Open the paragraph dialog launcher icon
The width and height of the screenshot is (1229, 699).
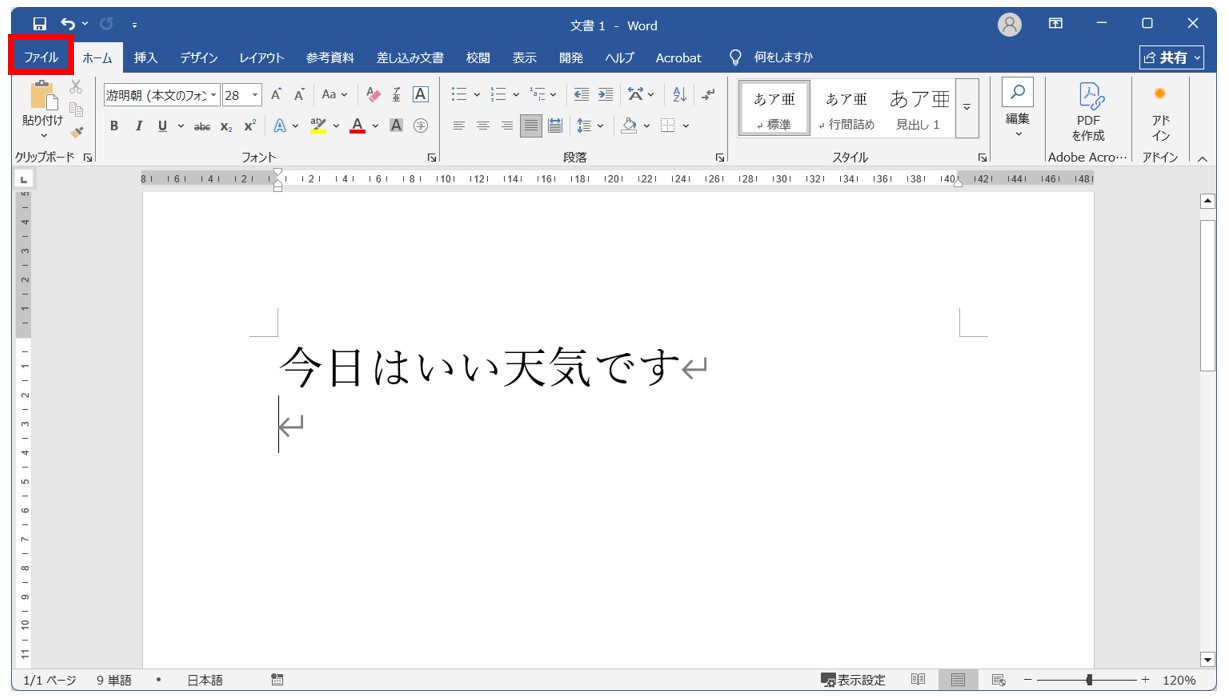[x=719, y=158]
